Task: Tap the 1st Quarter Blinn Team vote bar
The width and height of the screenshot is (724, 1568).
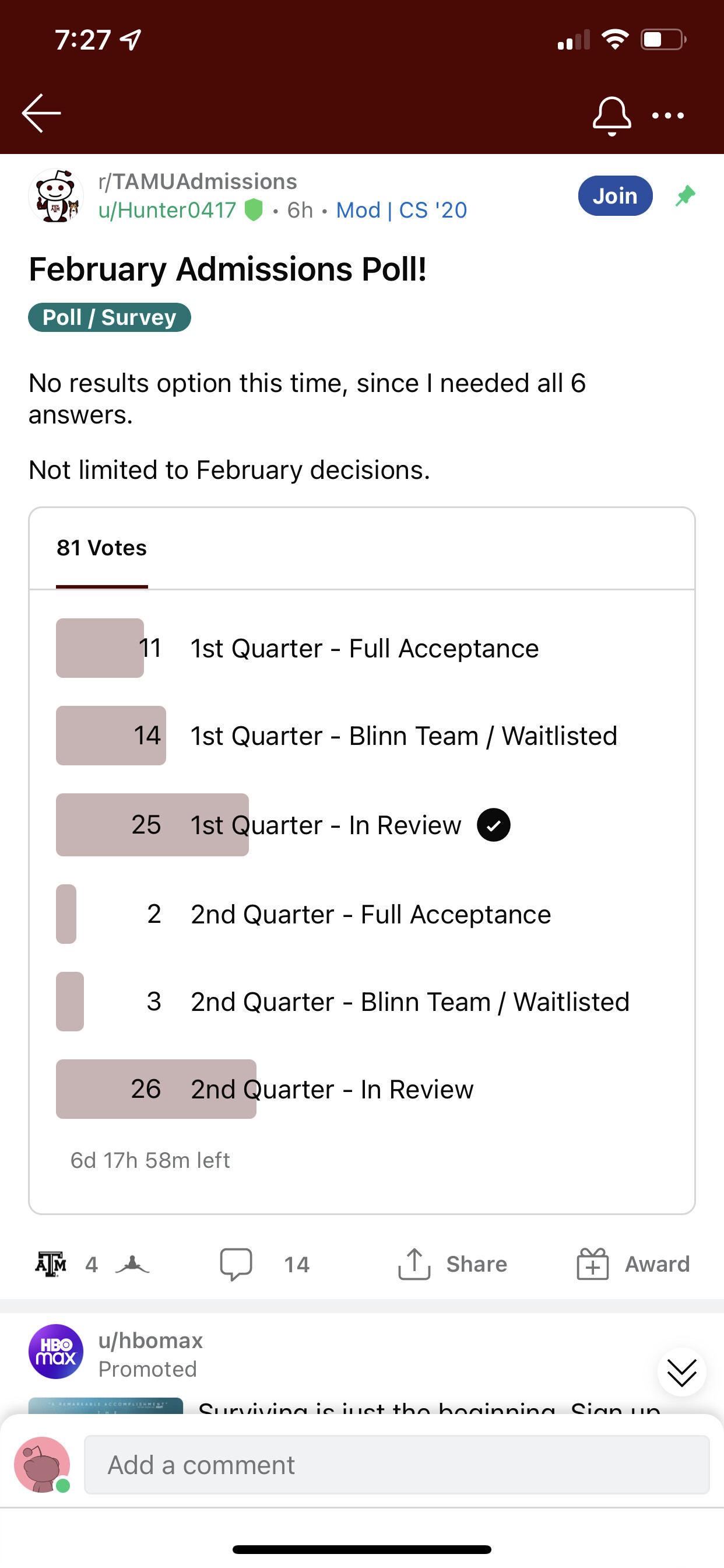Action: tap(111, 736)
